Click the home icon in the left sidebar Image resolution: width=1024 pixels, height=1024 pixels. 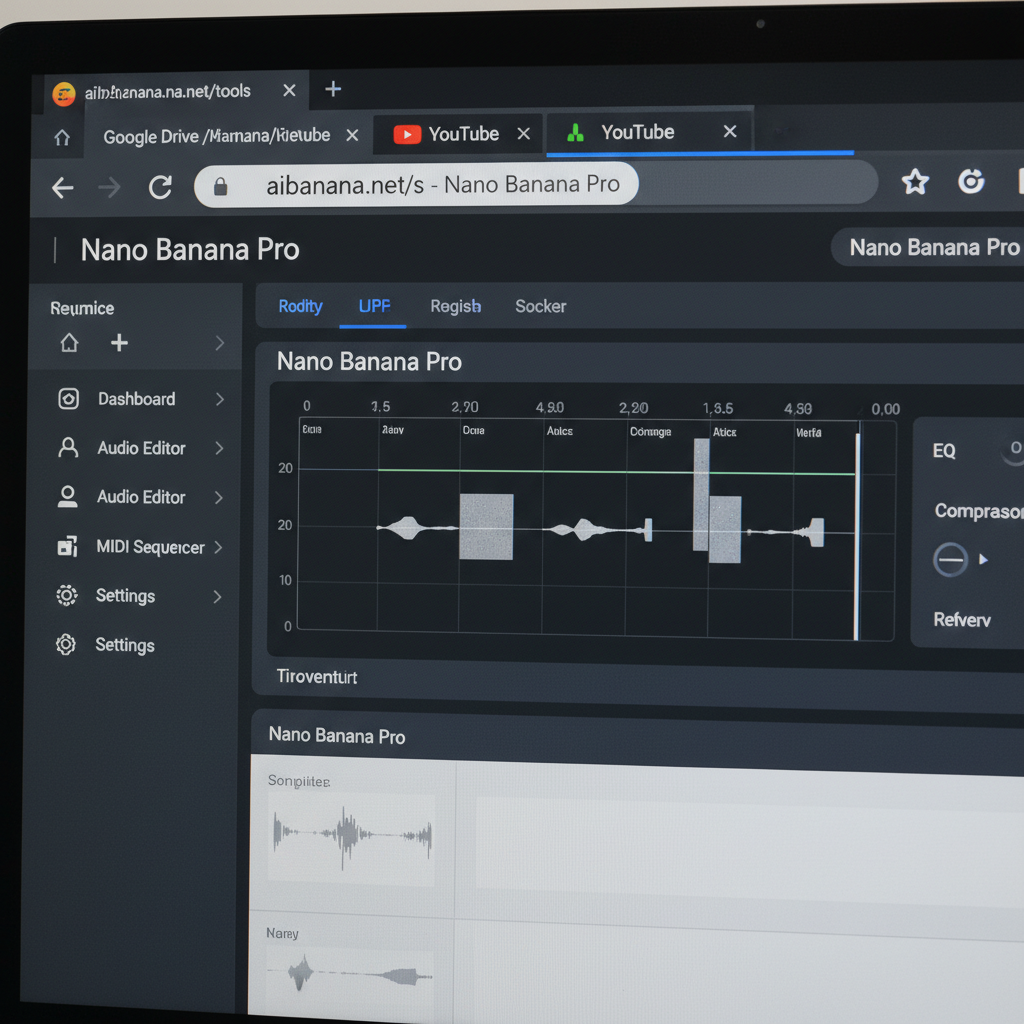point(69,343)
